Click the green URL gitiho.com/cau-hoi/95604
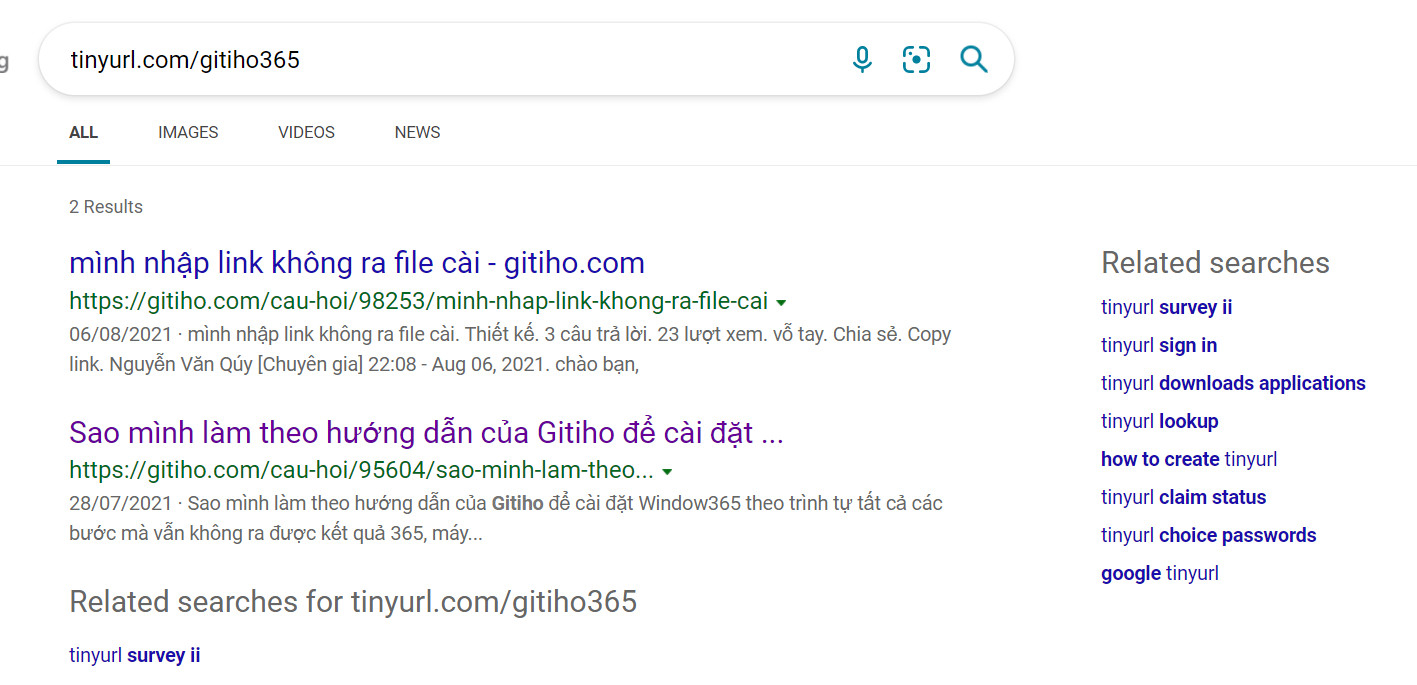 pyautogui.click(x=361, y=471)
